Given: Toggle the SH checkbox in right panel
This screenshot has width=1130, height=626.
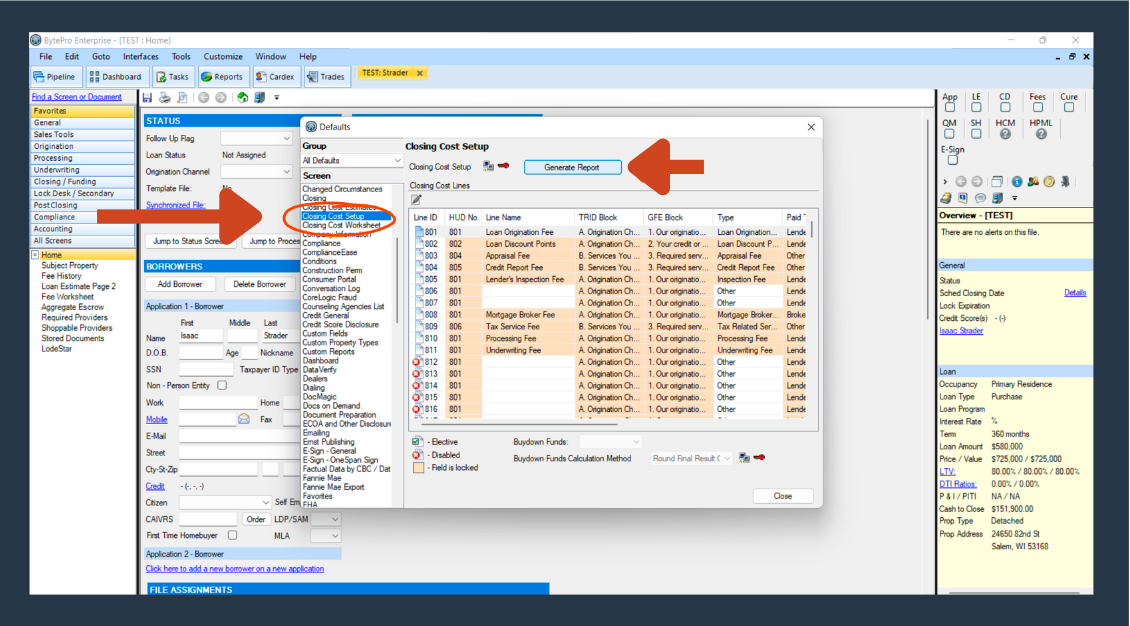Looking at the screenshot, I should pos(976,134).
